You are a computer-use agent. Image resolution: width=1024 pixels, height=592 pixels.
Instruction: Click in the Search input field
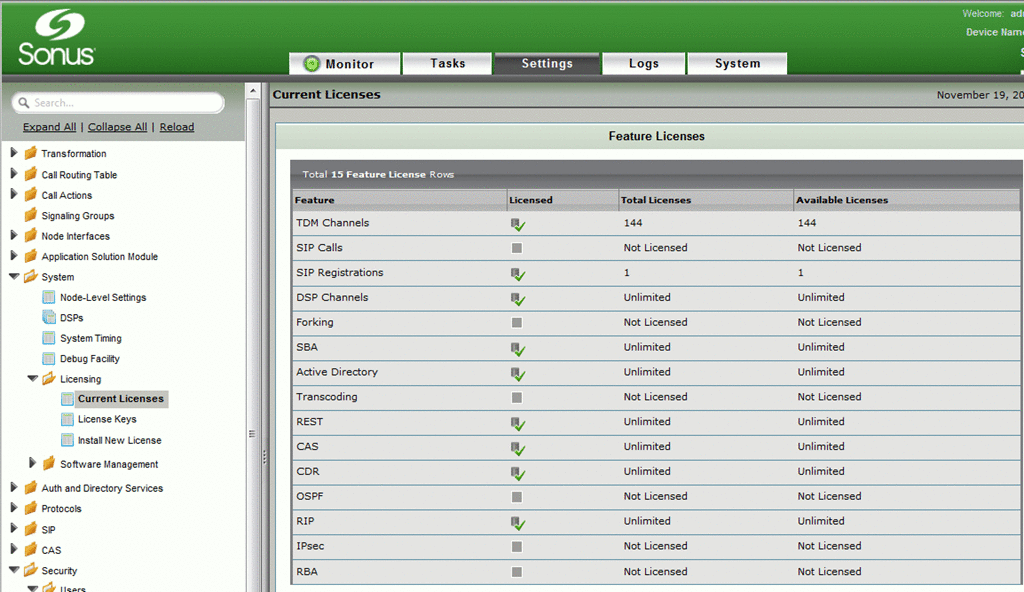(x=120, y=103)
